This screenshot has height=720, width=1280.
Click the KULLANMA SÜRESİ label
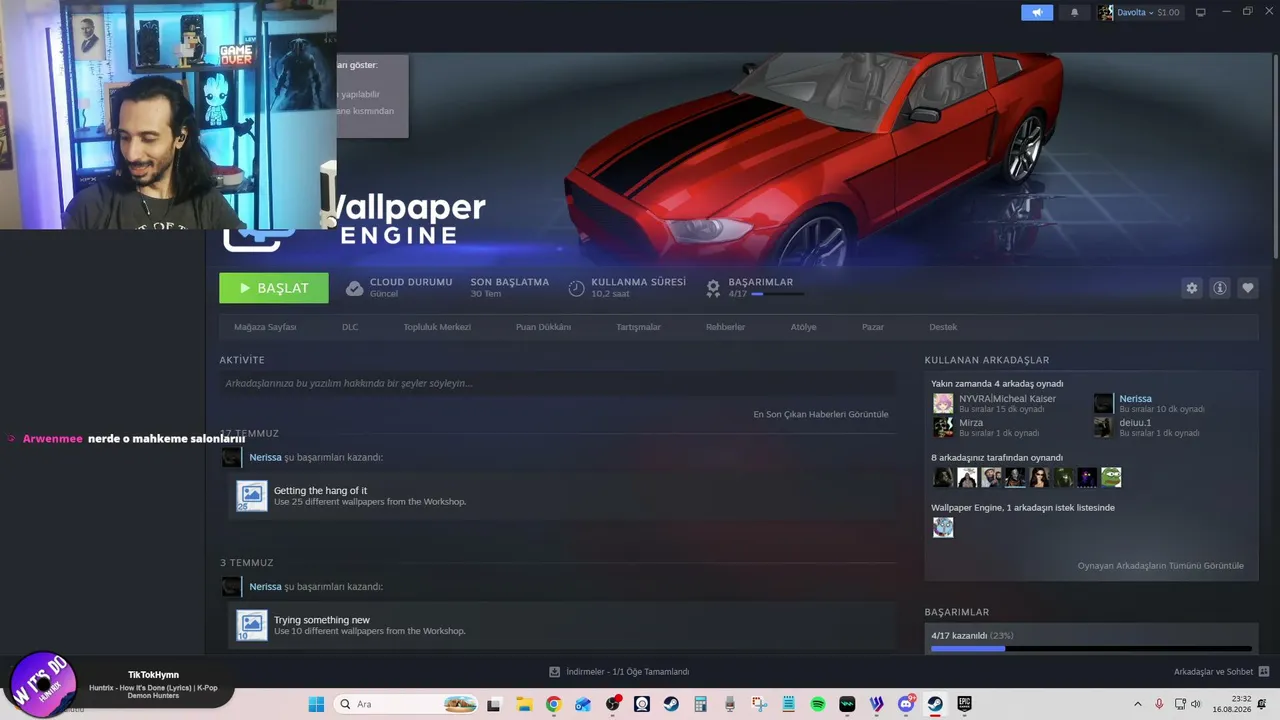point(638,282)
